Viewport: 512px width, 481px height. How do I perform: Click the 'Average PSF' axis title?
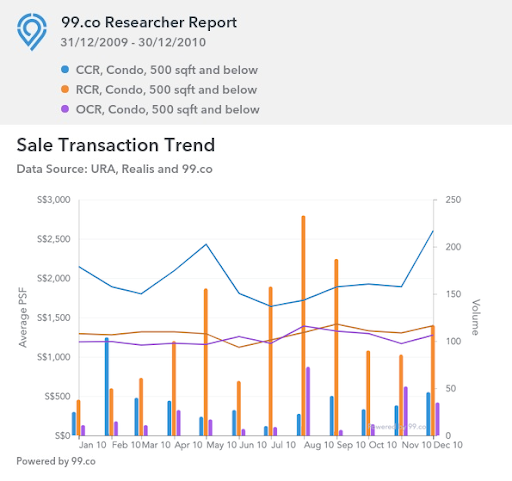pos(23,318)
